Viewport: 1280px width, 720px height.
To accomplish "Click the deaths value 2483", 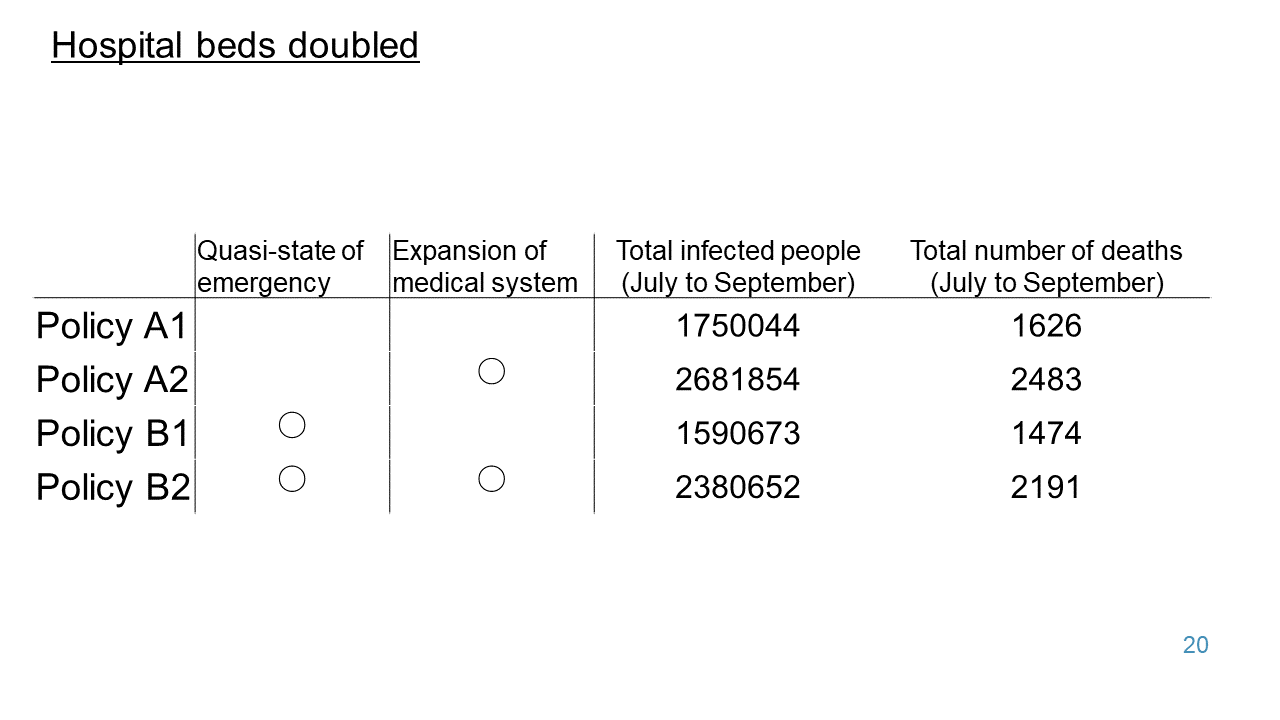I will coord(1046,380).
